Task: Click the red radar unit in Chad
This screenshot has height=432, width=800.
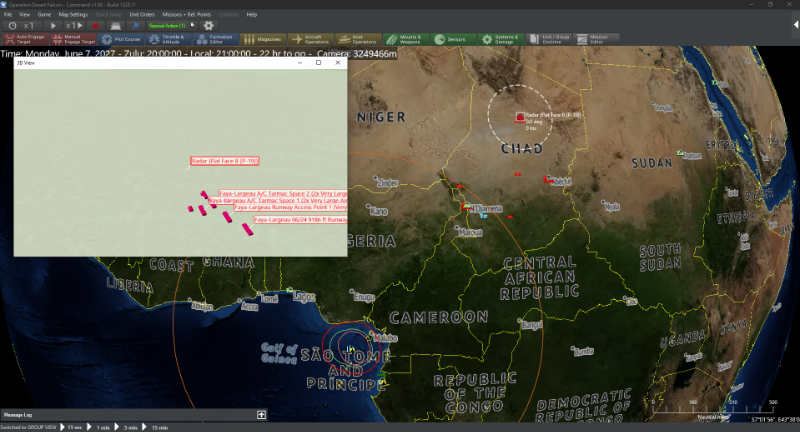Action: [x=520, y=117]
